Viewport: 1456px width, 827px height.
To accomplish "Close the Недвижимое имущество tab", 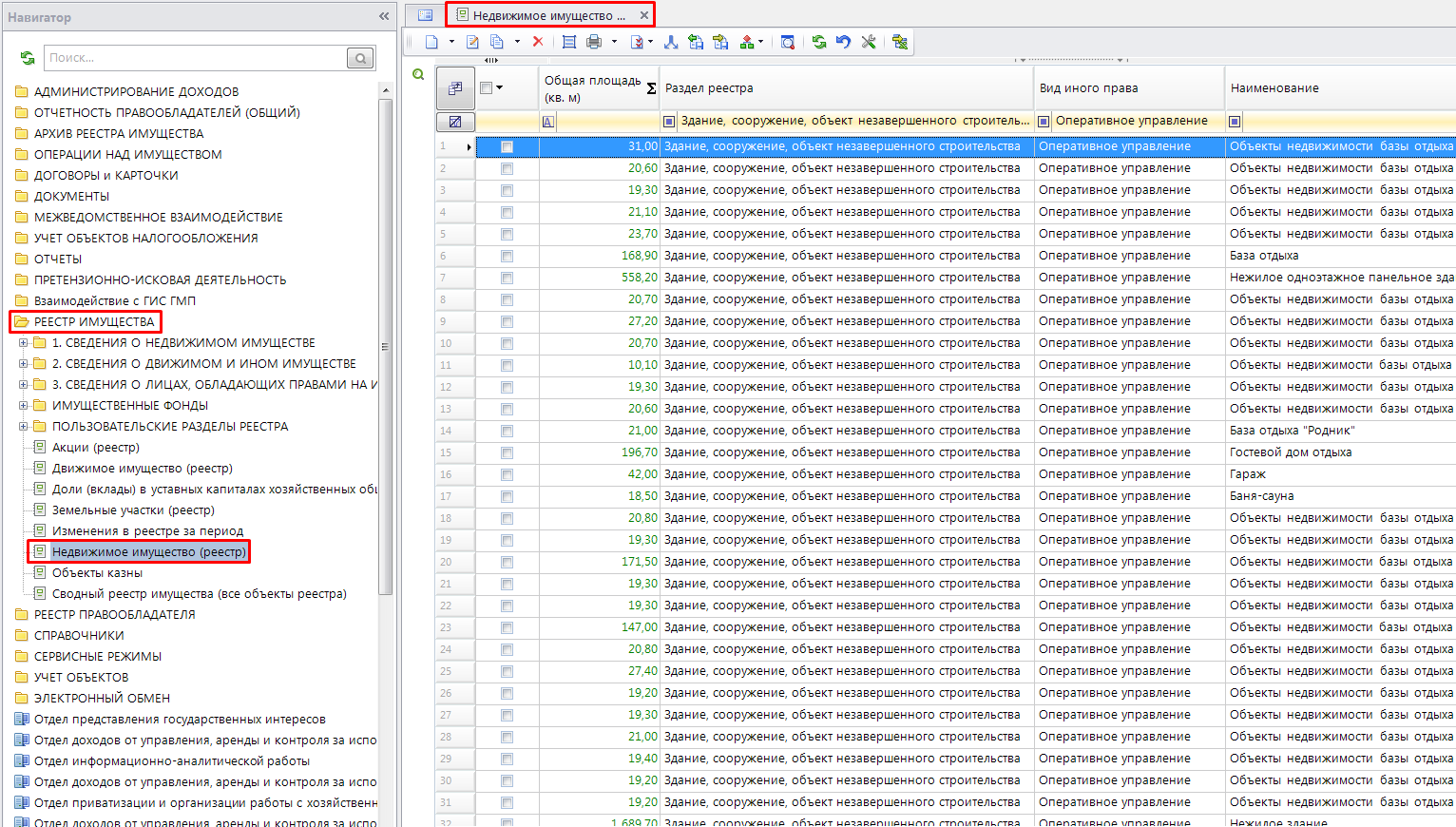I will pyautogui.click(x=644, y=15).
